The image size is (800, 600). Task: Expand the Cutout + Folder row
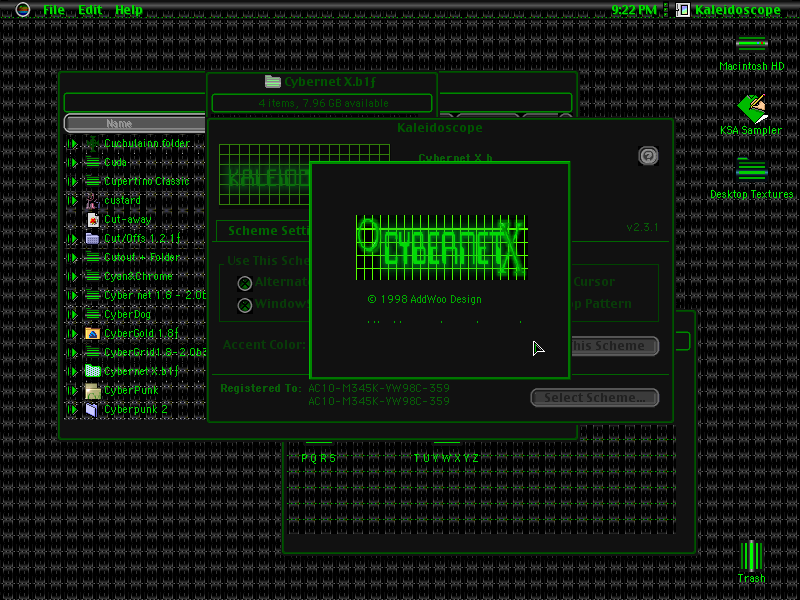(x=72, y=258)
